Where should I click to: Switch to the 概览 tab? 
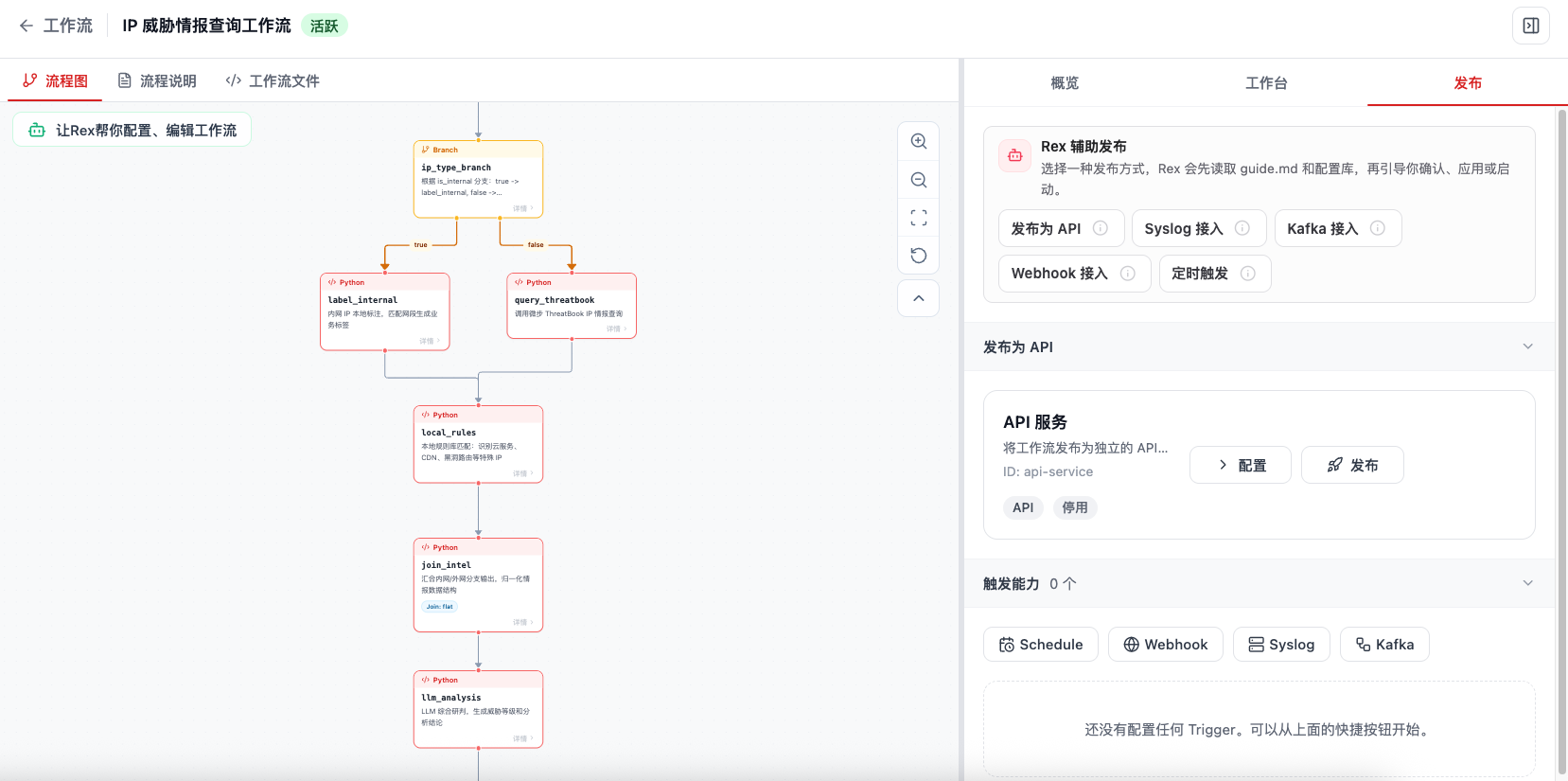pyautogui.click(x=1065, y=83)
